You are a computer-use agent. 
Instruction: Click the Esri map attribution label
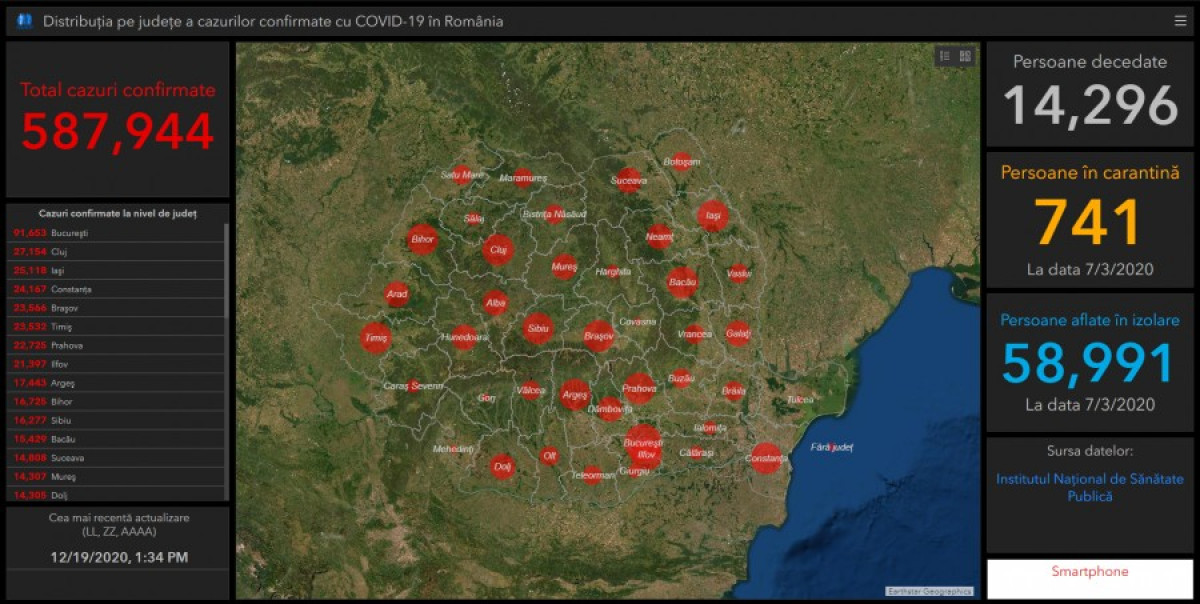[929, 591]
